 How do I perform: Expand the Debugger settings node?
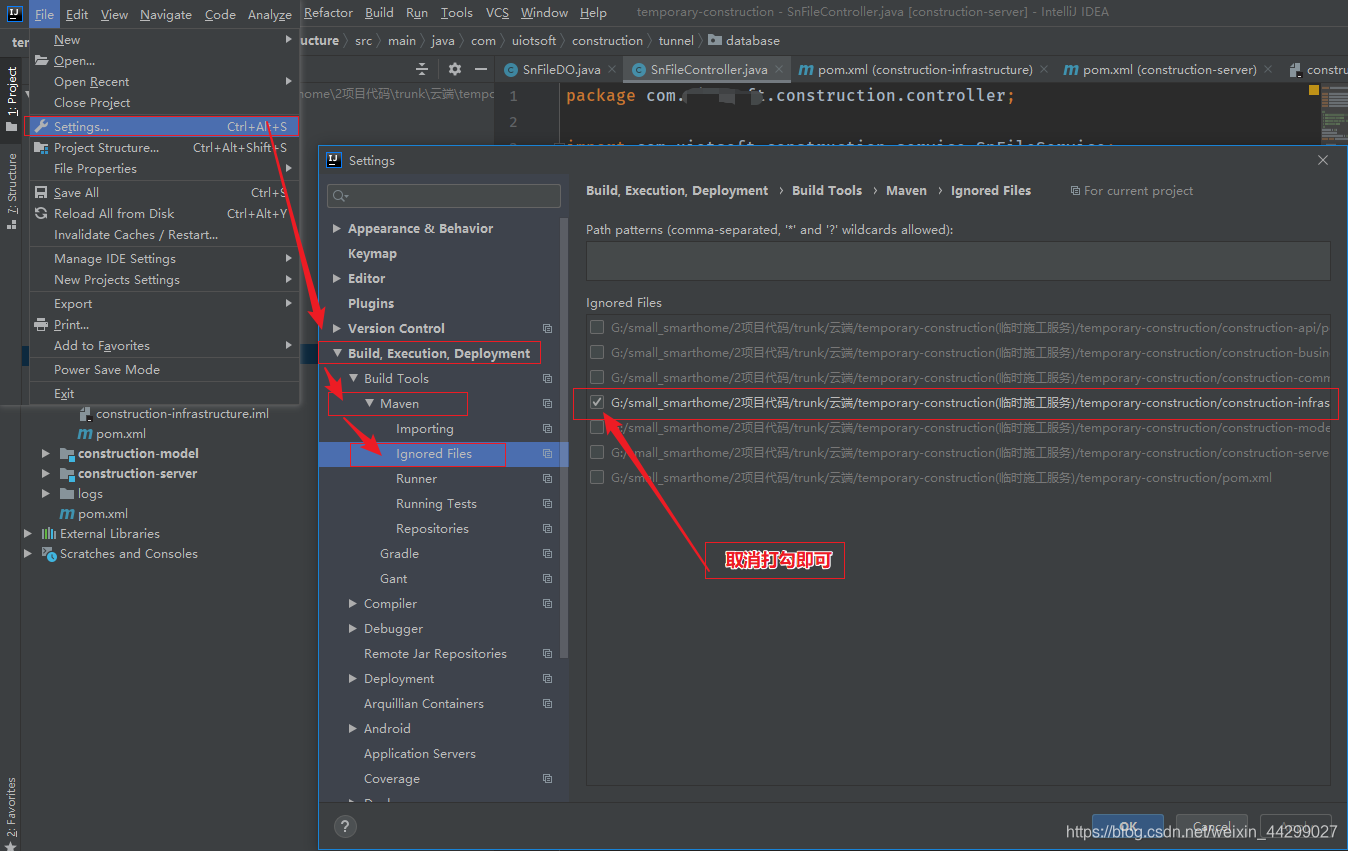[x=353, y=628]
